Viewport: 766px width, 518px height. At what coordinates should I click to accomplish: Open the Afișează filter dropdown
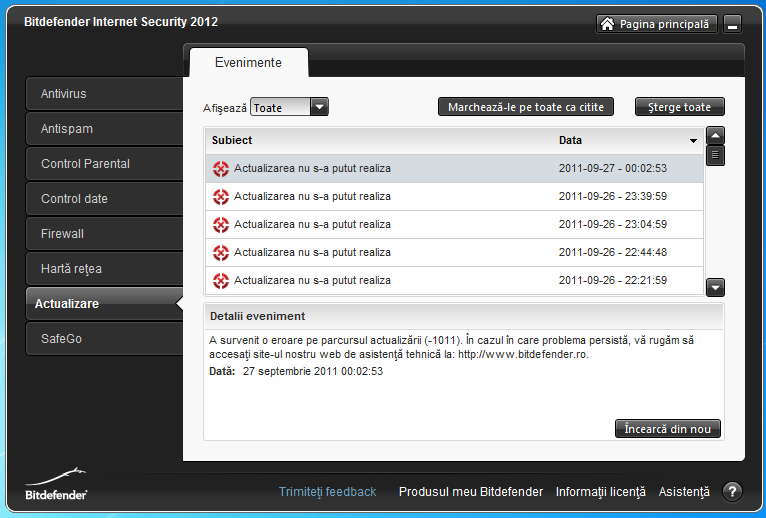(319, 107)
